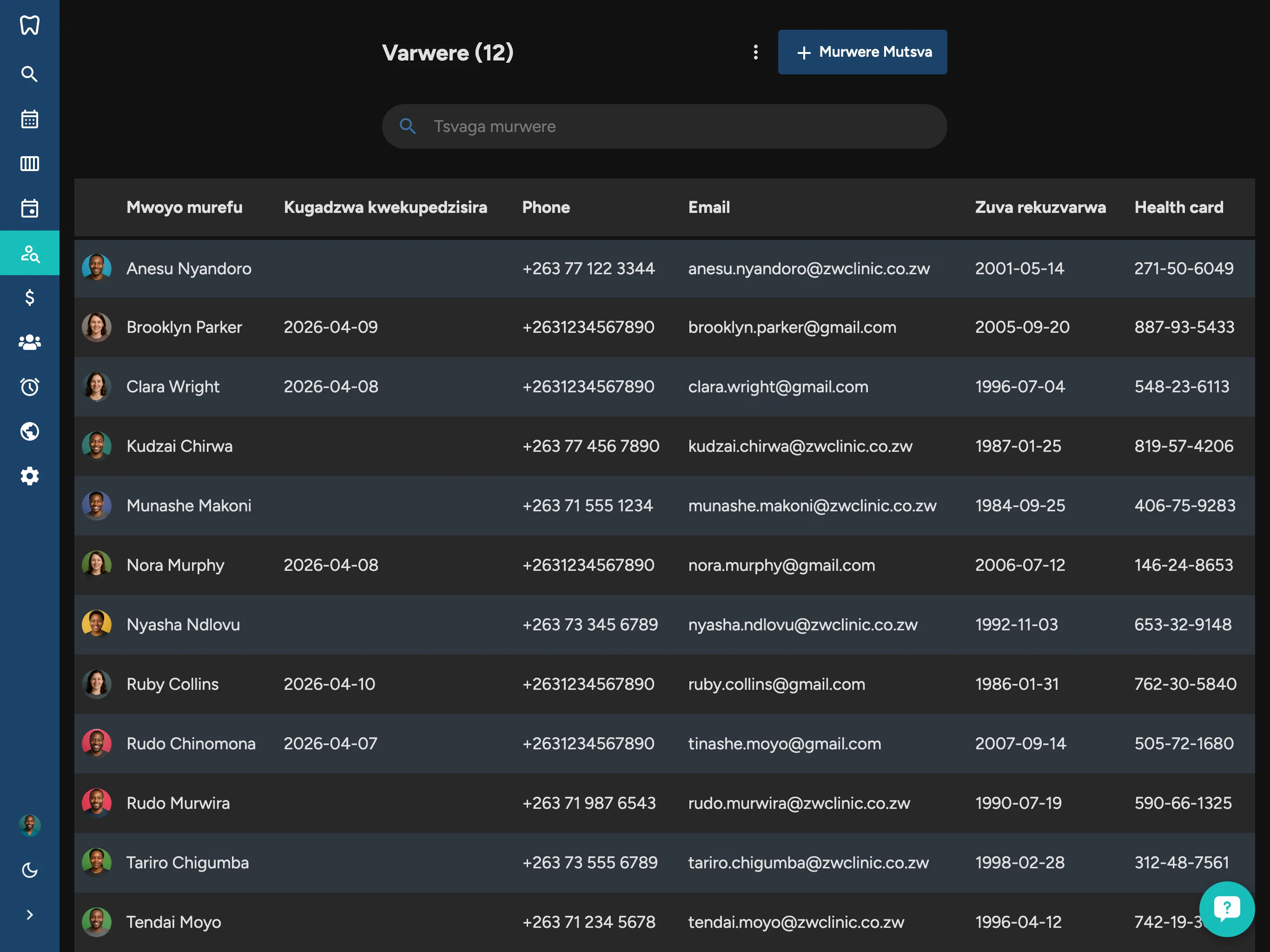Open the alarm clock reminders icon
The image size is (1270, 952).
29,386
